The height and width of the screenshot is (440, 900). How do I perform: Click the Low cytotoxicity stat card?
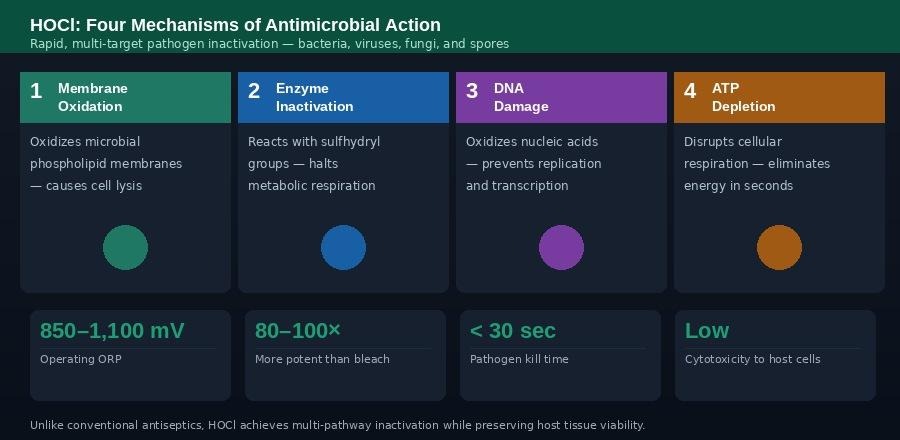[x=775, y=355]
